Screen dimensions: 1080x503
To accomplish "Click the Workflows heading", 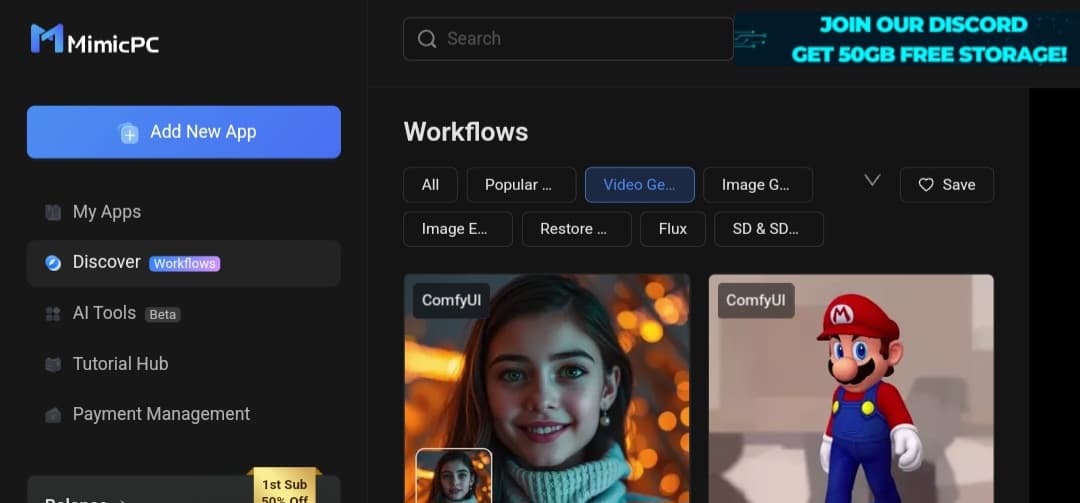I will (x=466, y=132).
